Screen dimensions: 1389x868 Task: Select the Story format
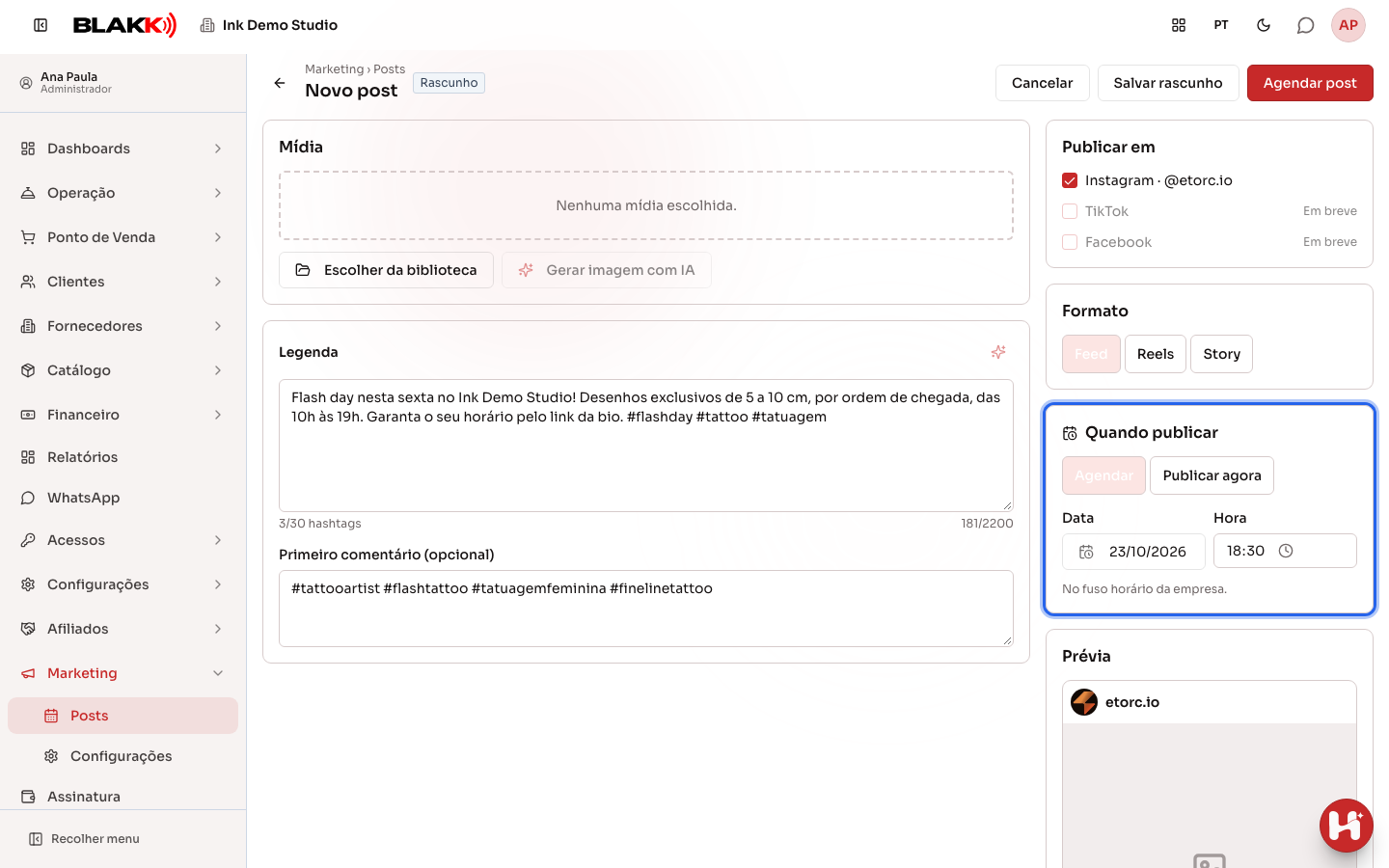pos(1222,354)
